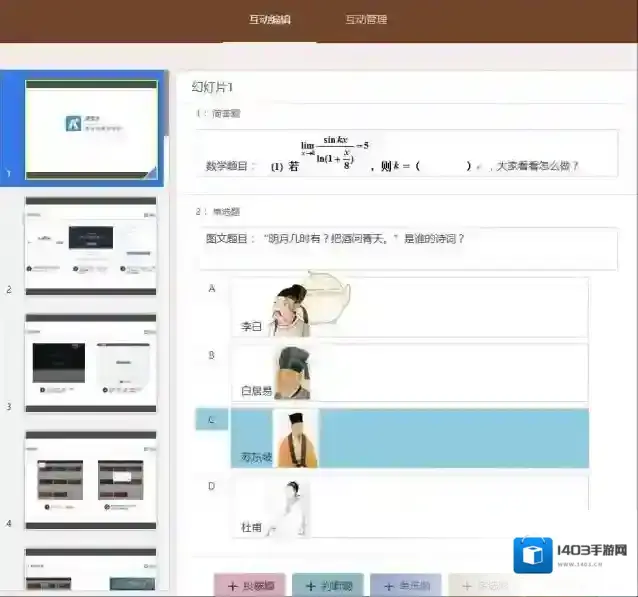Click the '2: 单选题' question label

pyautogui.click(x=218, y=212)
